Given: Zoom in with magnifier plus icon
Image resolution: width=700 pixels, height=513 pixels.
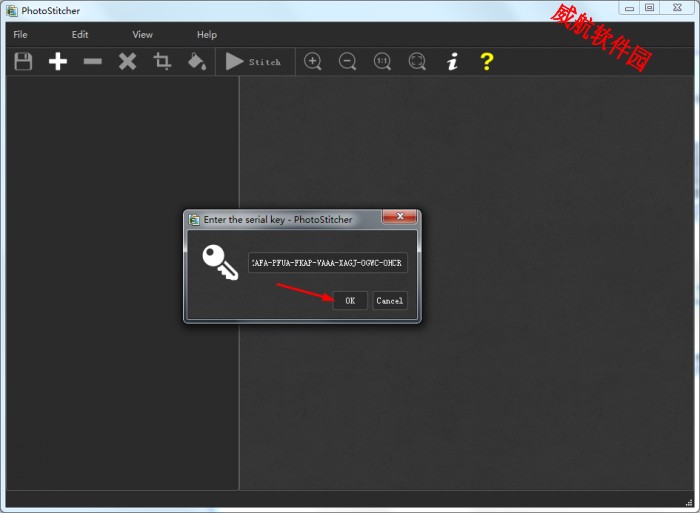Looking at the screenshot, I should [312, 62].
